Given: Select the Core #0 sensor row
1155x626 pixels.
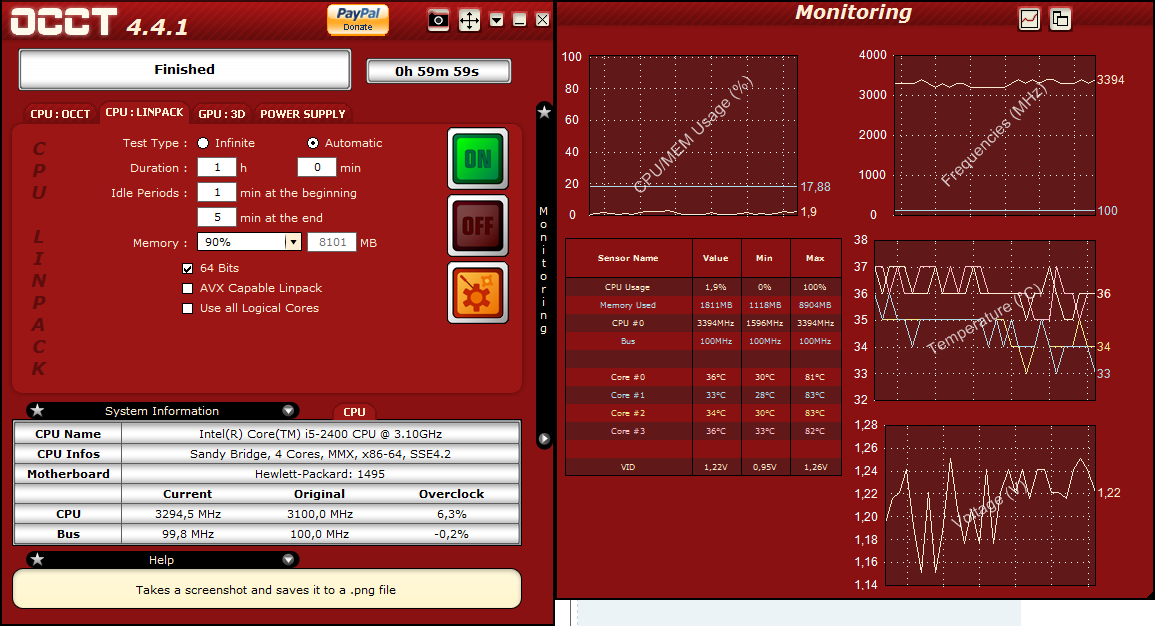Looking at the screenshot, I should [703, 377].
